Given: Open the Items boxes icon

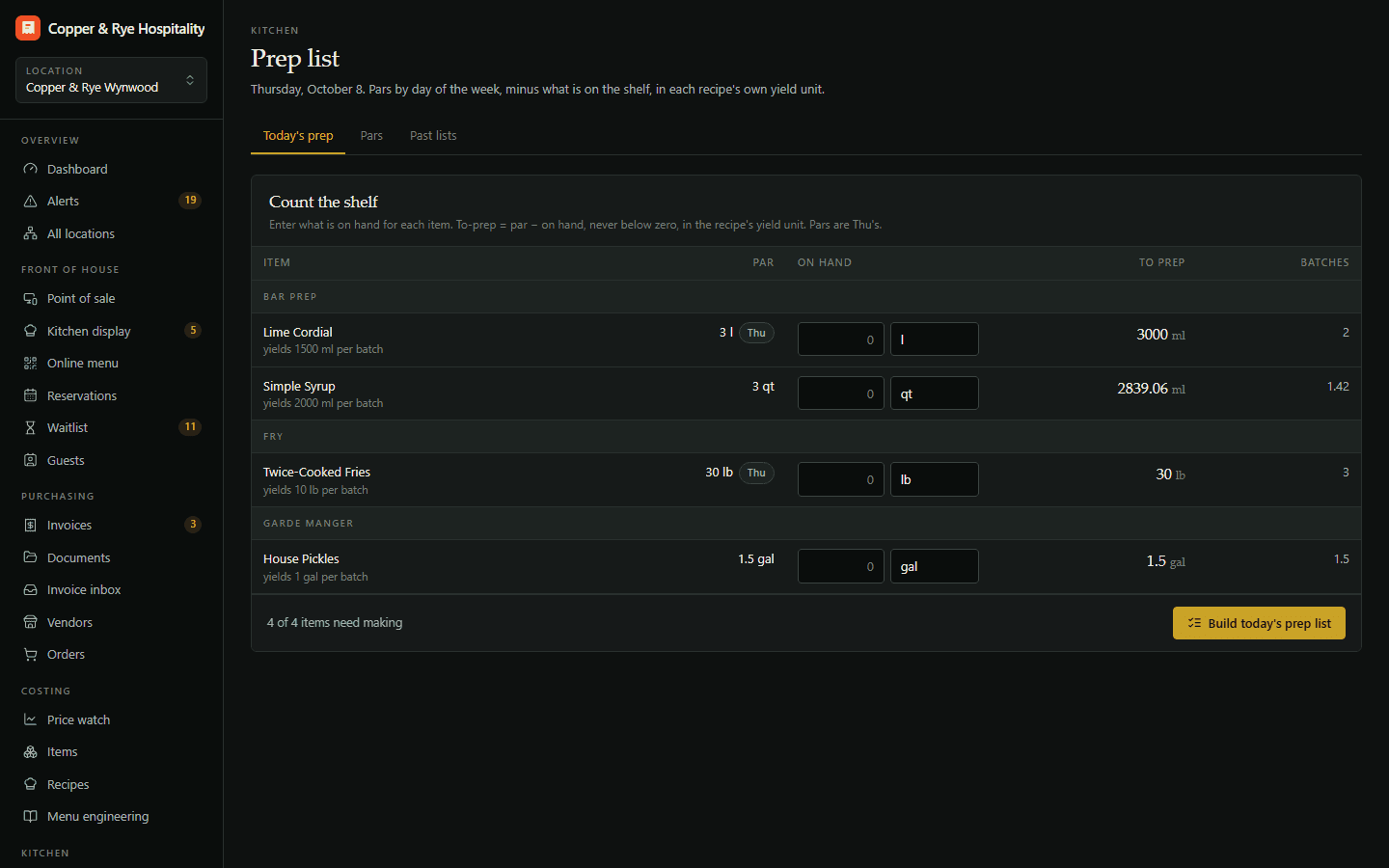Looking at the screenshot, I should tap(30, 751).
